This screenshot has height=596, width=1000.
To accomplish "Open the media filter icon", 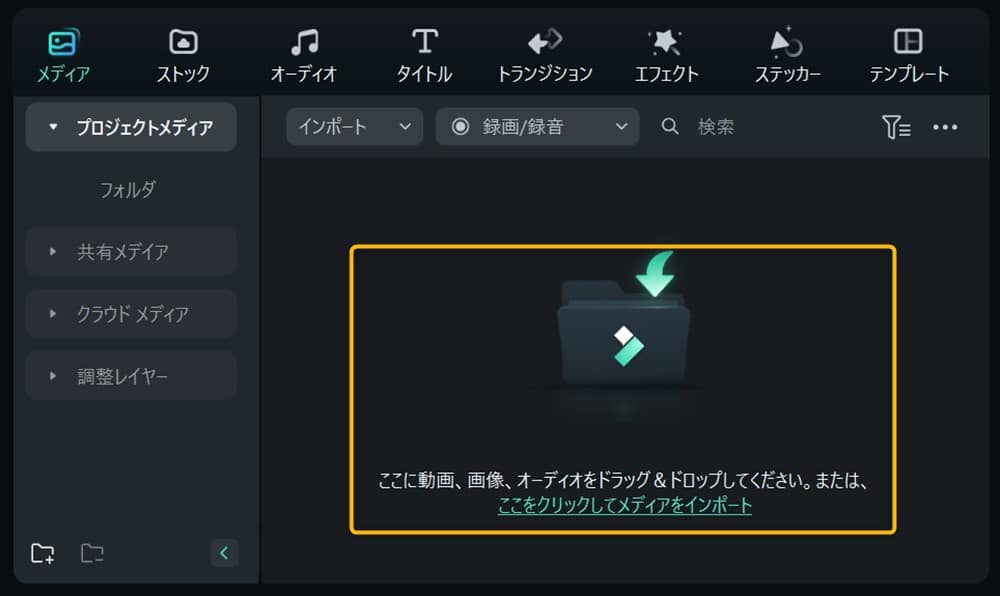I will point(897,126).
